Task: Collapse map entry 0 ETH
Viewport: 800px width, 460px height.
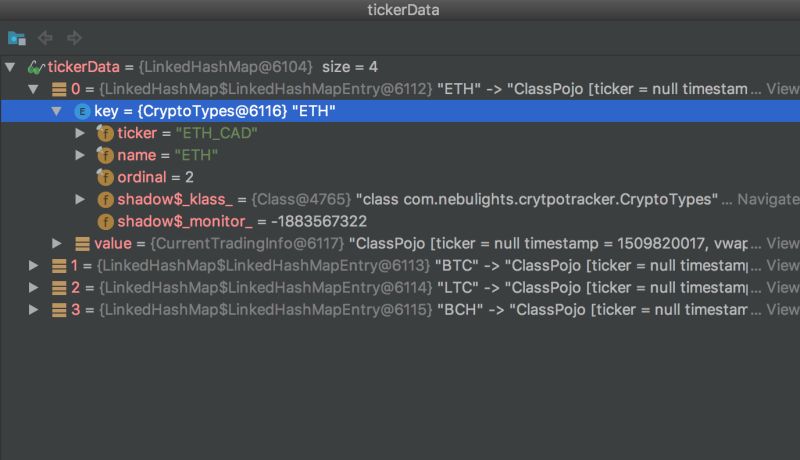Action: [33, 89]
